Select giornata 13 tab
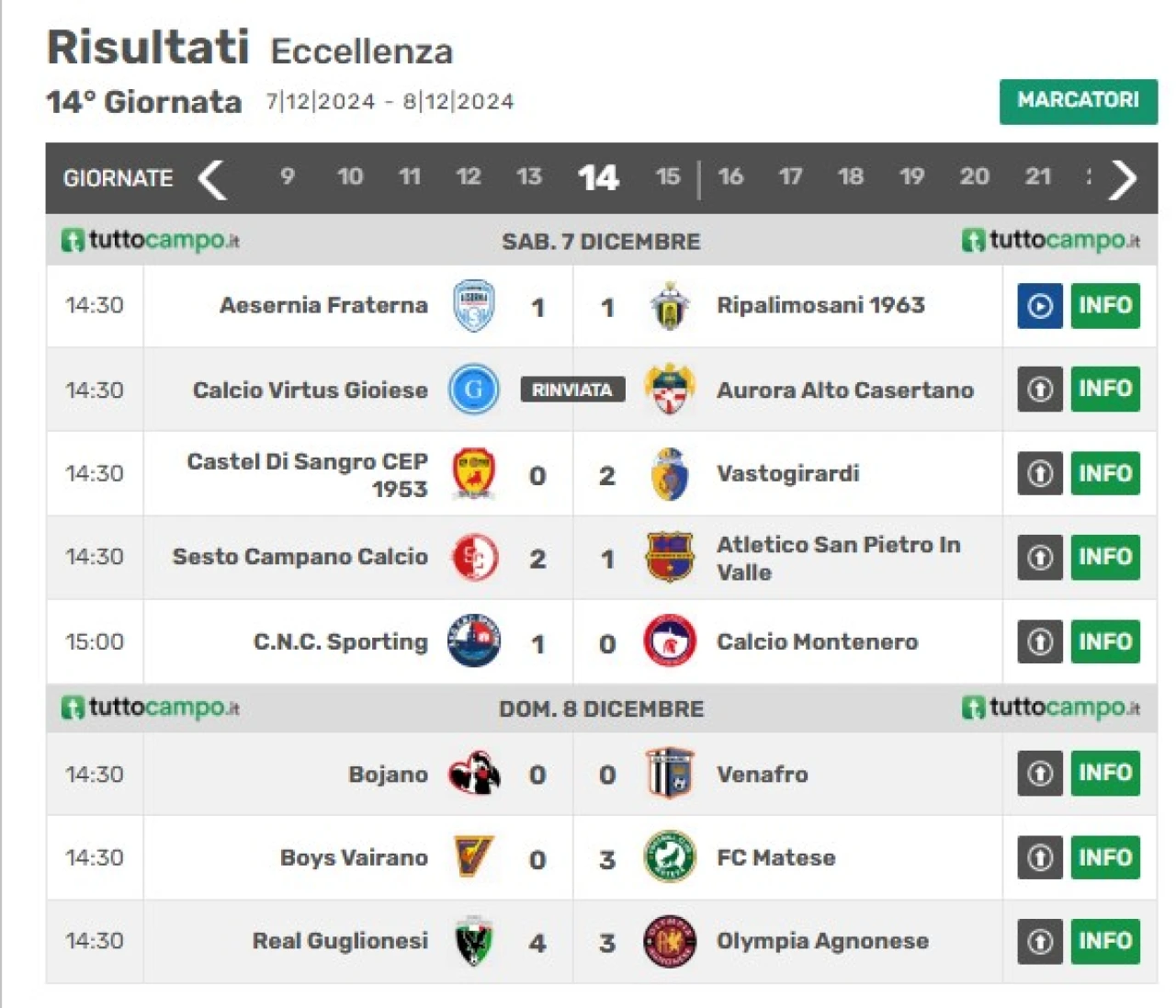The image size is (1176, 1008). tap(528, 176)
